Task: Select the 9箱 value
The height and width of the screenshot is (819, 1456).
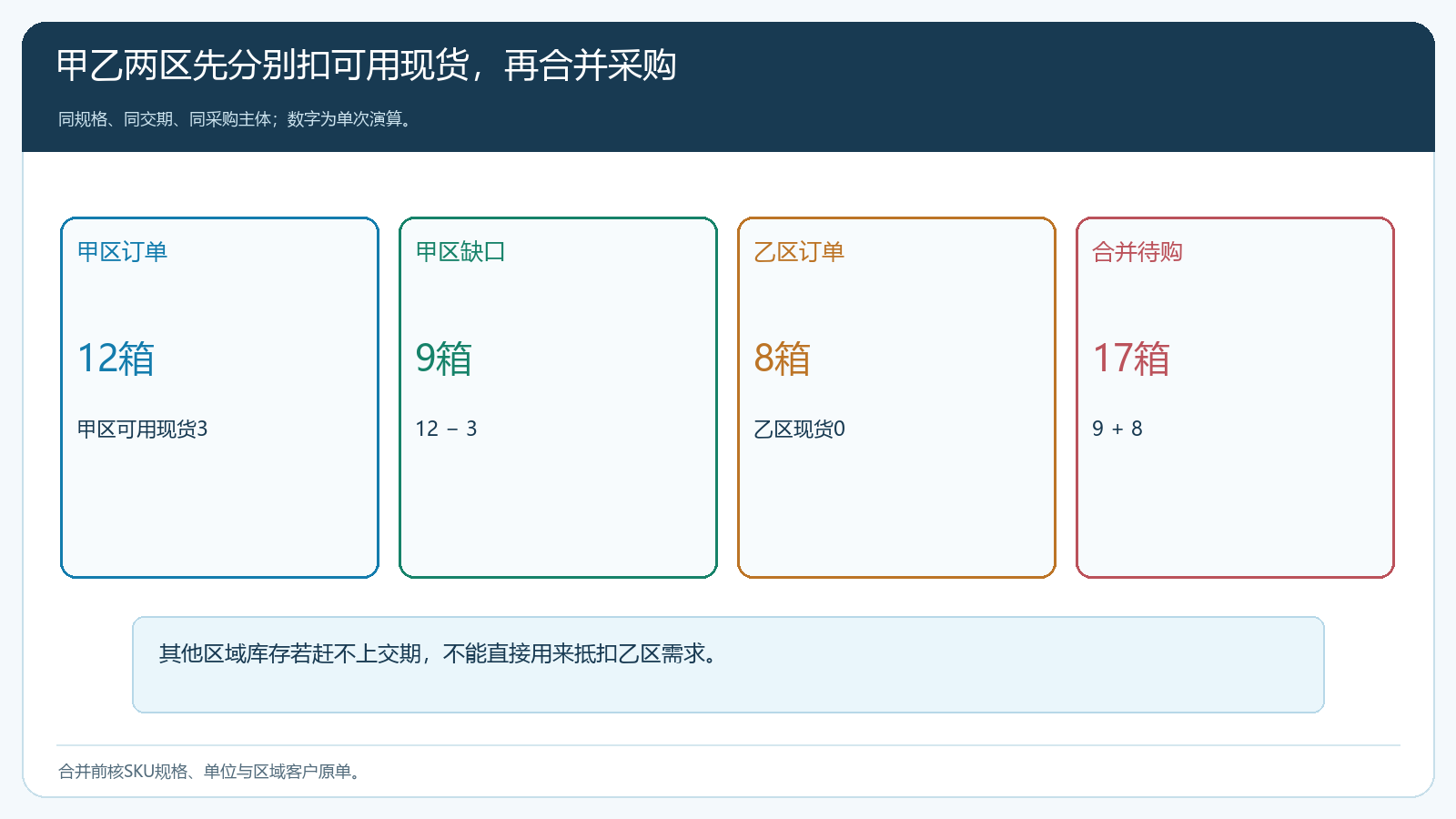Action: tap(444, 359)
